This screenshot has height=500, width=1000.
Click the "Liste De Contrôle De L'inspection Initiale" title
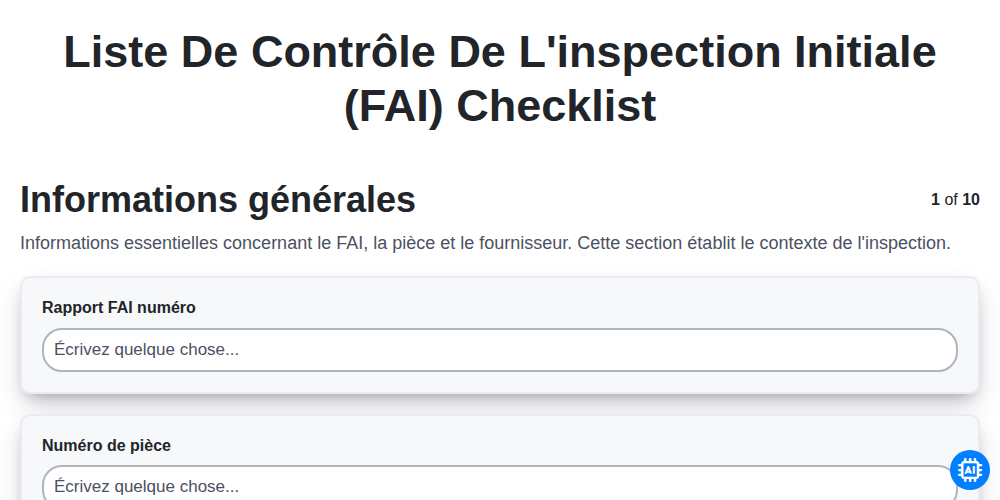point(499,52)
